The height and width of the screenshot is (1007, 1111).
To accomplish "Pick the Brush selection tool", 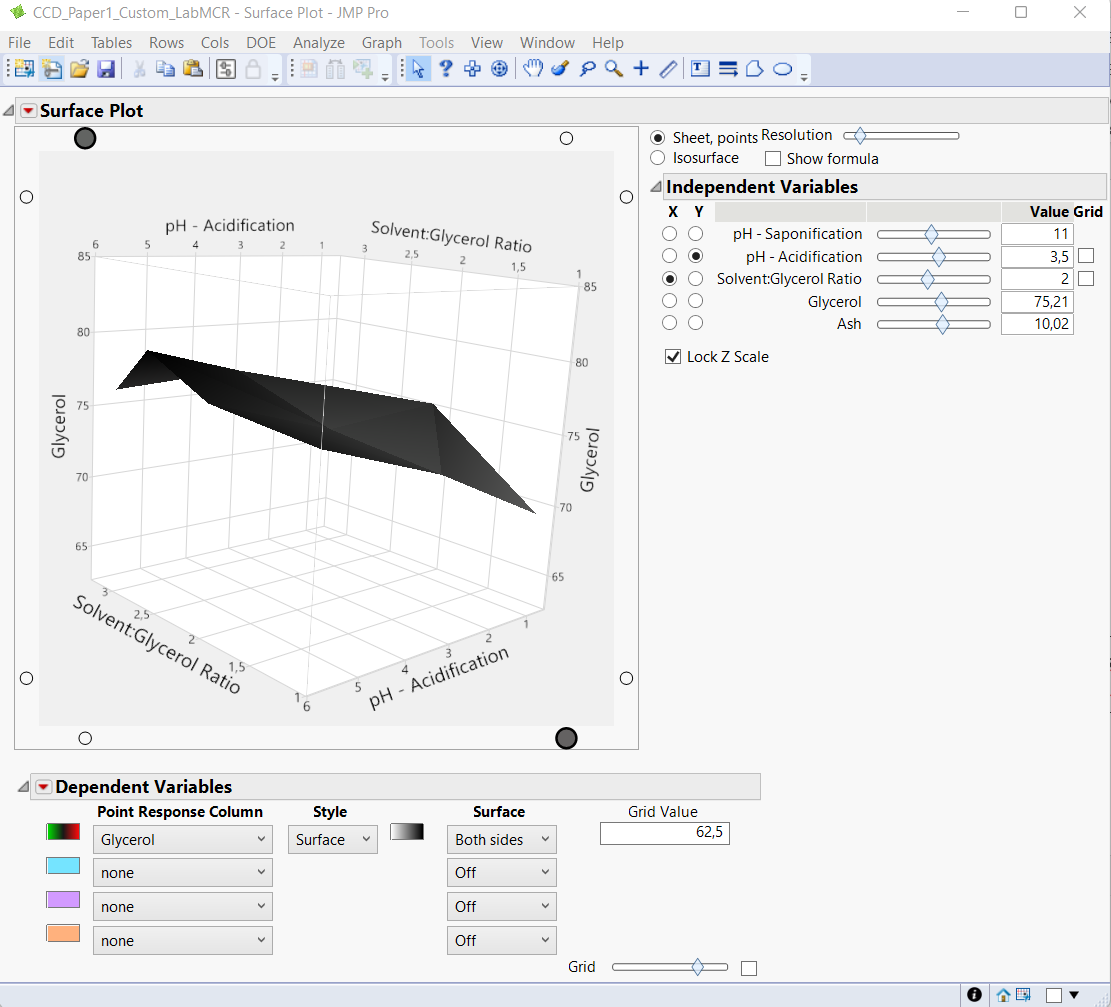I will pos(561,68).
